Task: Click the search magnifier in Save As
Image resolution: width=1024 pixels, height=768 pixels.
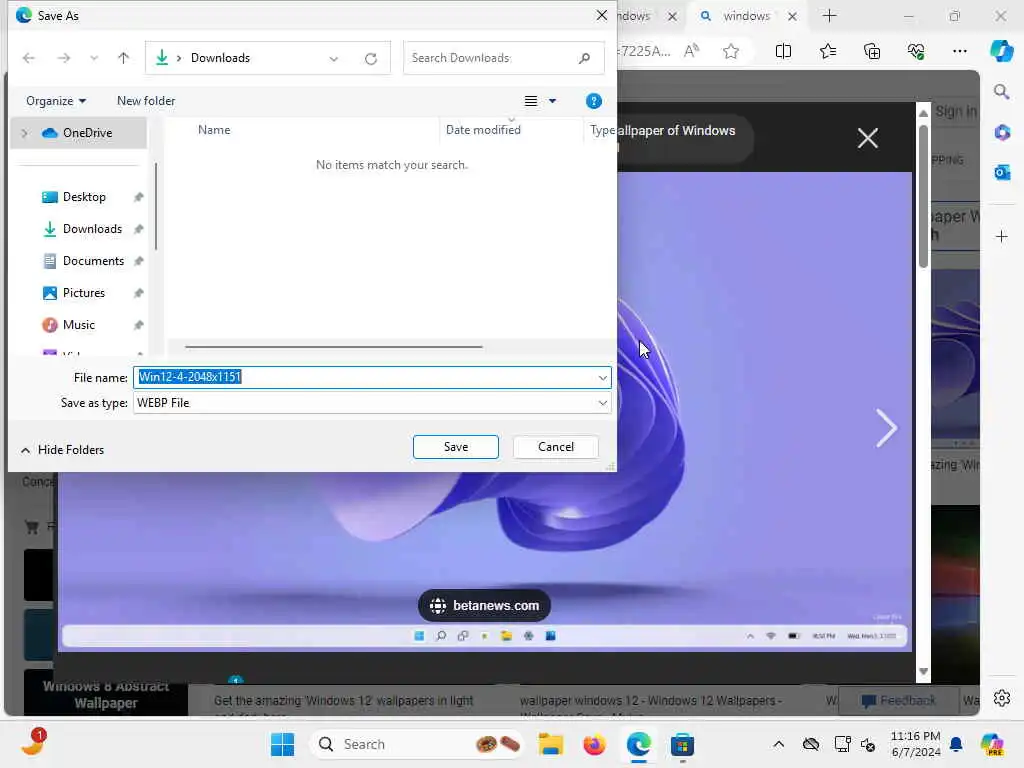Action: [x=584, y=58]
